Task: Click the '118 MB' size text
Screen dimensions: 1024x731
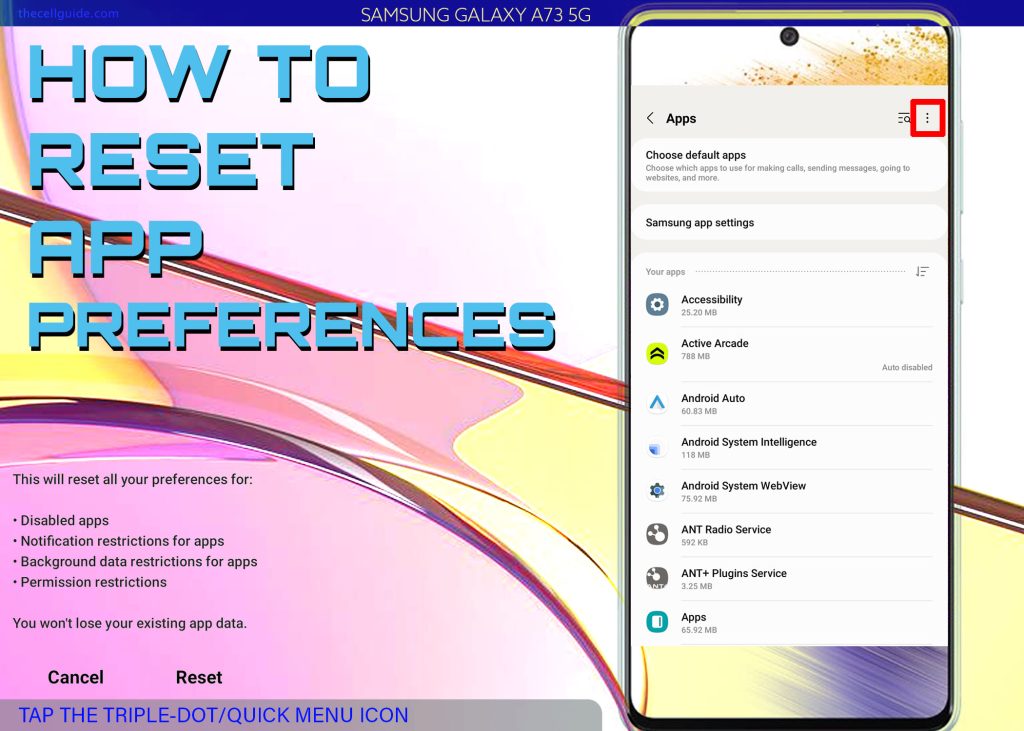Action: click(696, 455)
